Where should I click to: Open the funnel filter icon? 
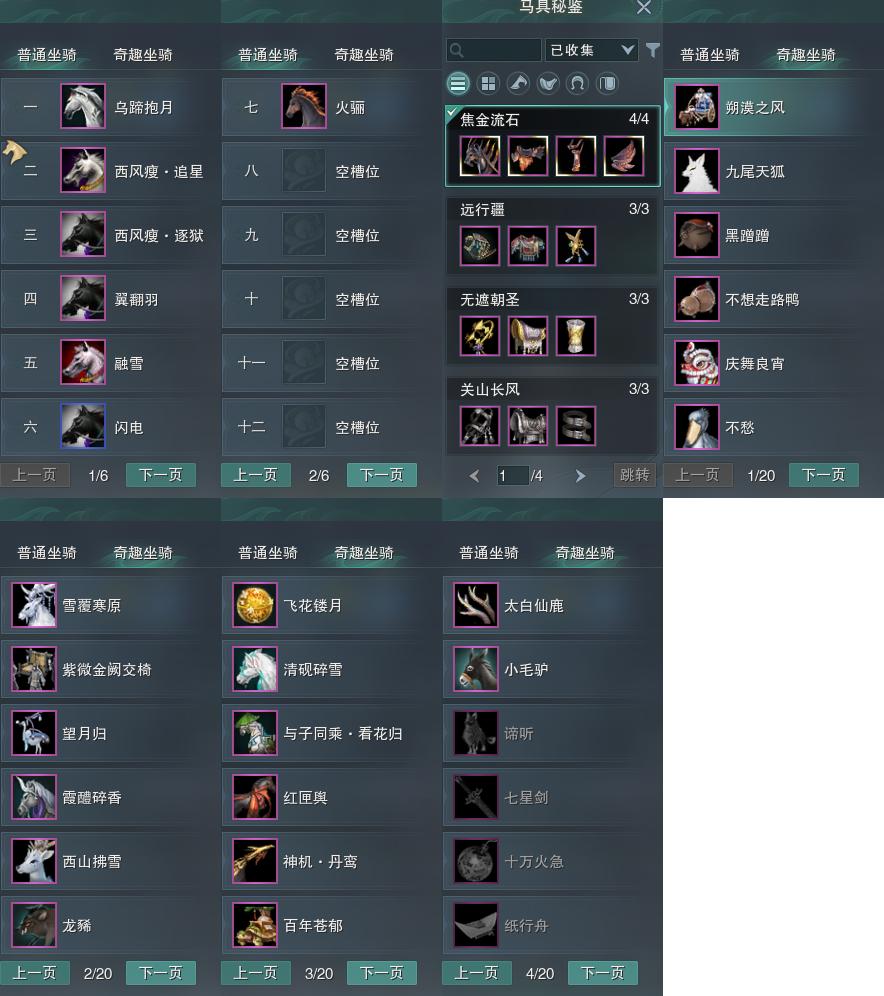click(x=652, y=50)
